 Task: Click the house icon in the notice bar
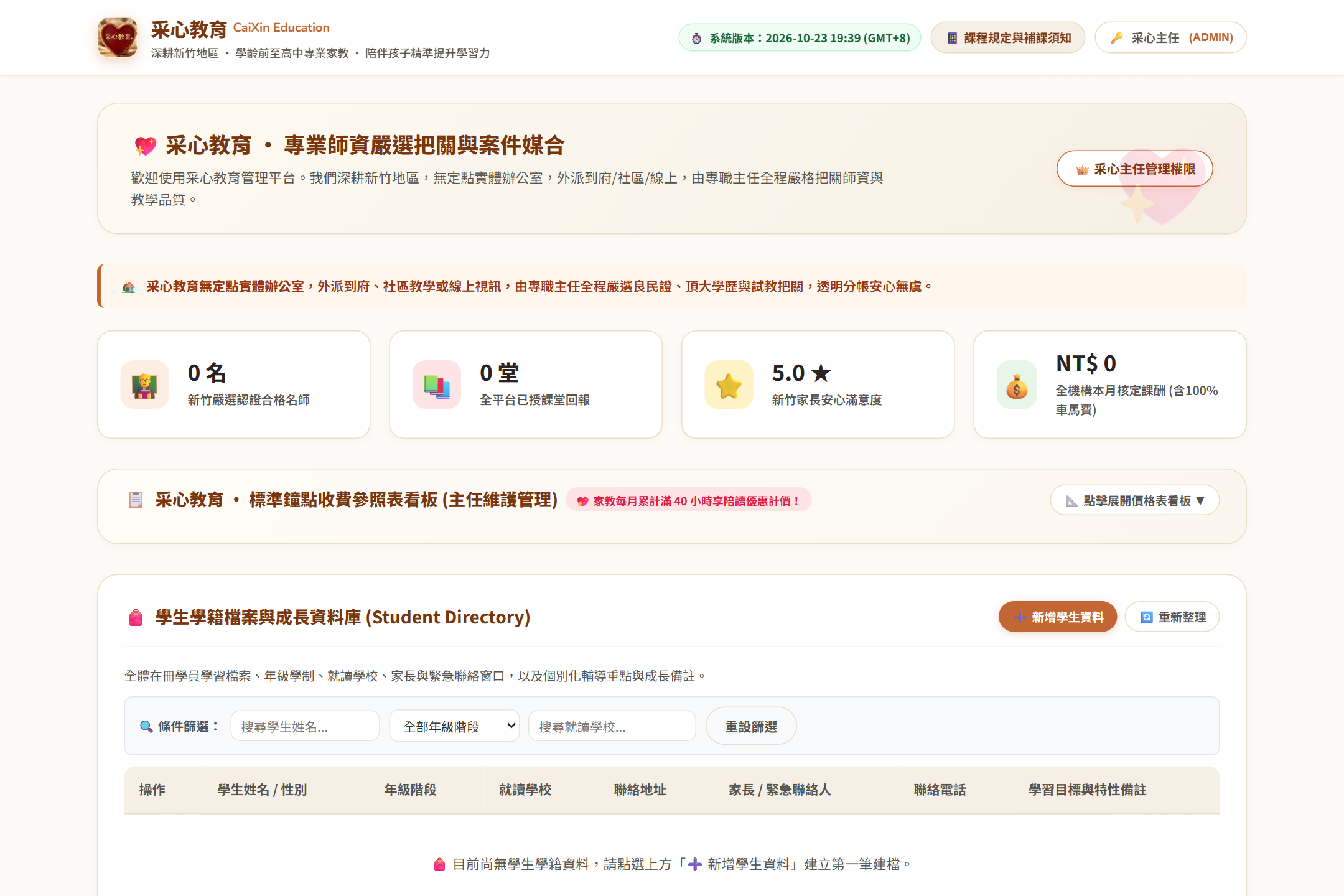pyautogui.click(x=129, y=287)
